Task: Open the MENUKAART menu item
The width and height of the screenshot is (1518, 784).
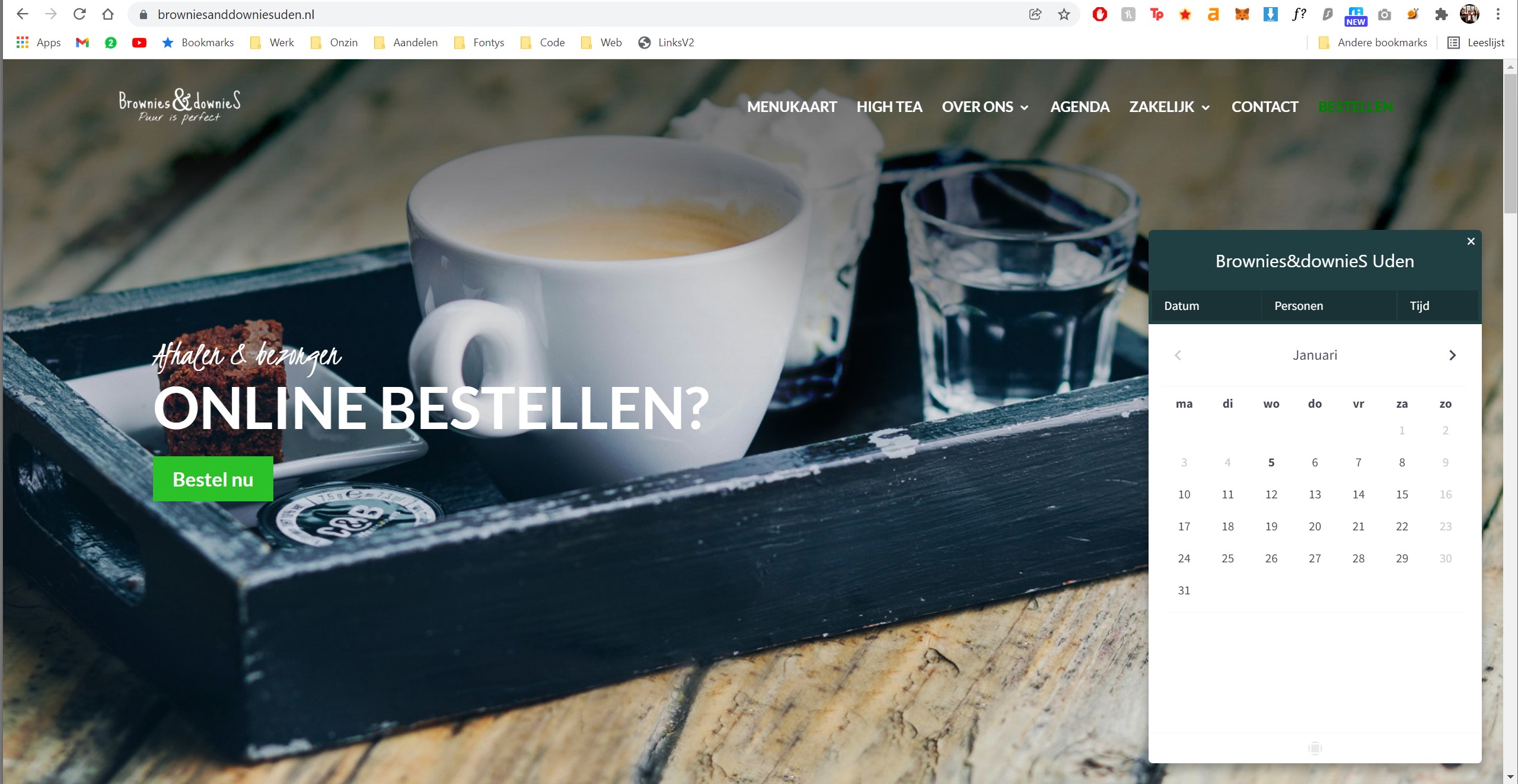Action: point(792,107)
